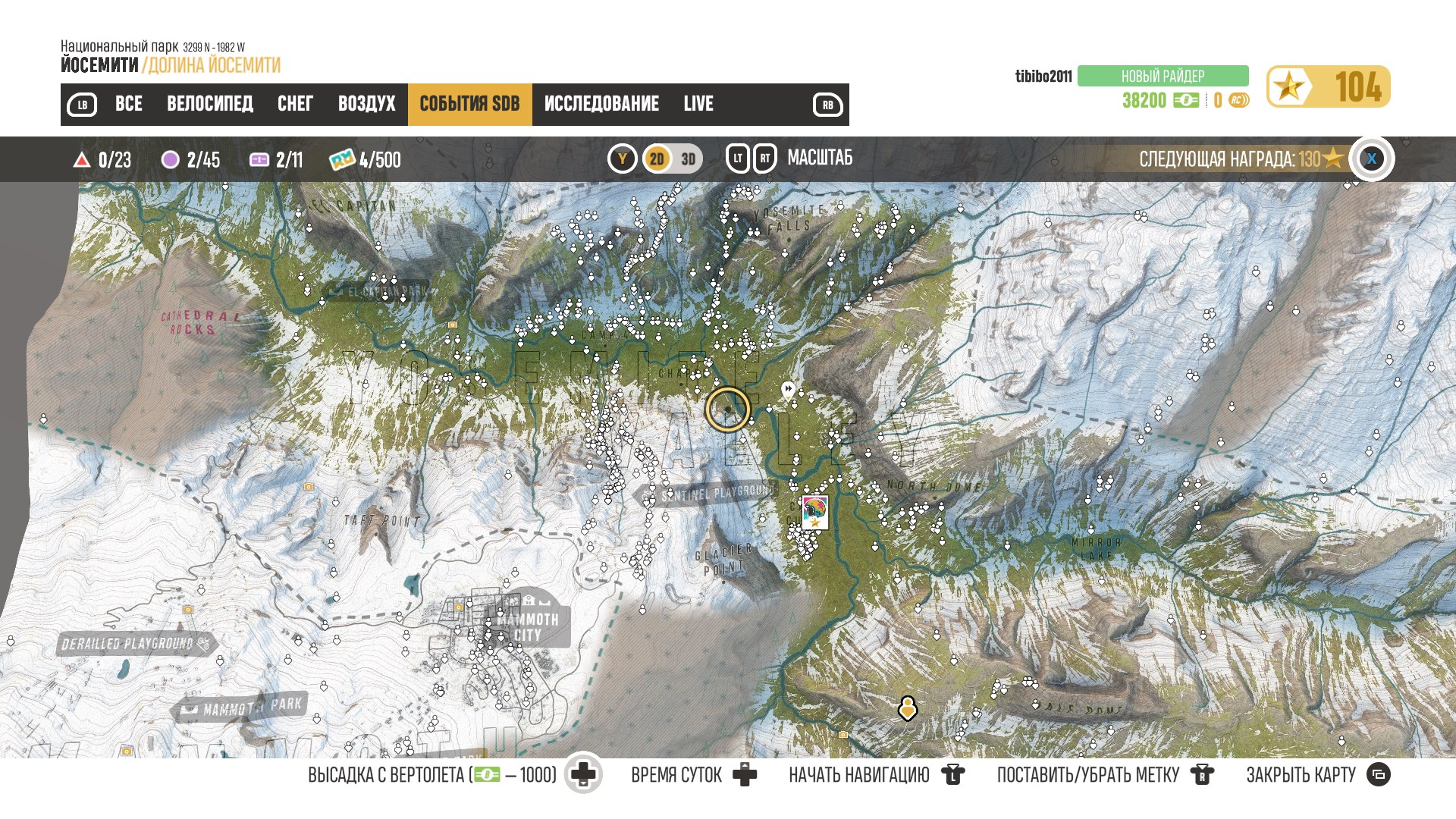Switch map to 2D view

(x=657, y=158)
